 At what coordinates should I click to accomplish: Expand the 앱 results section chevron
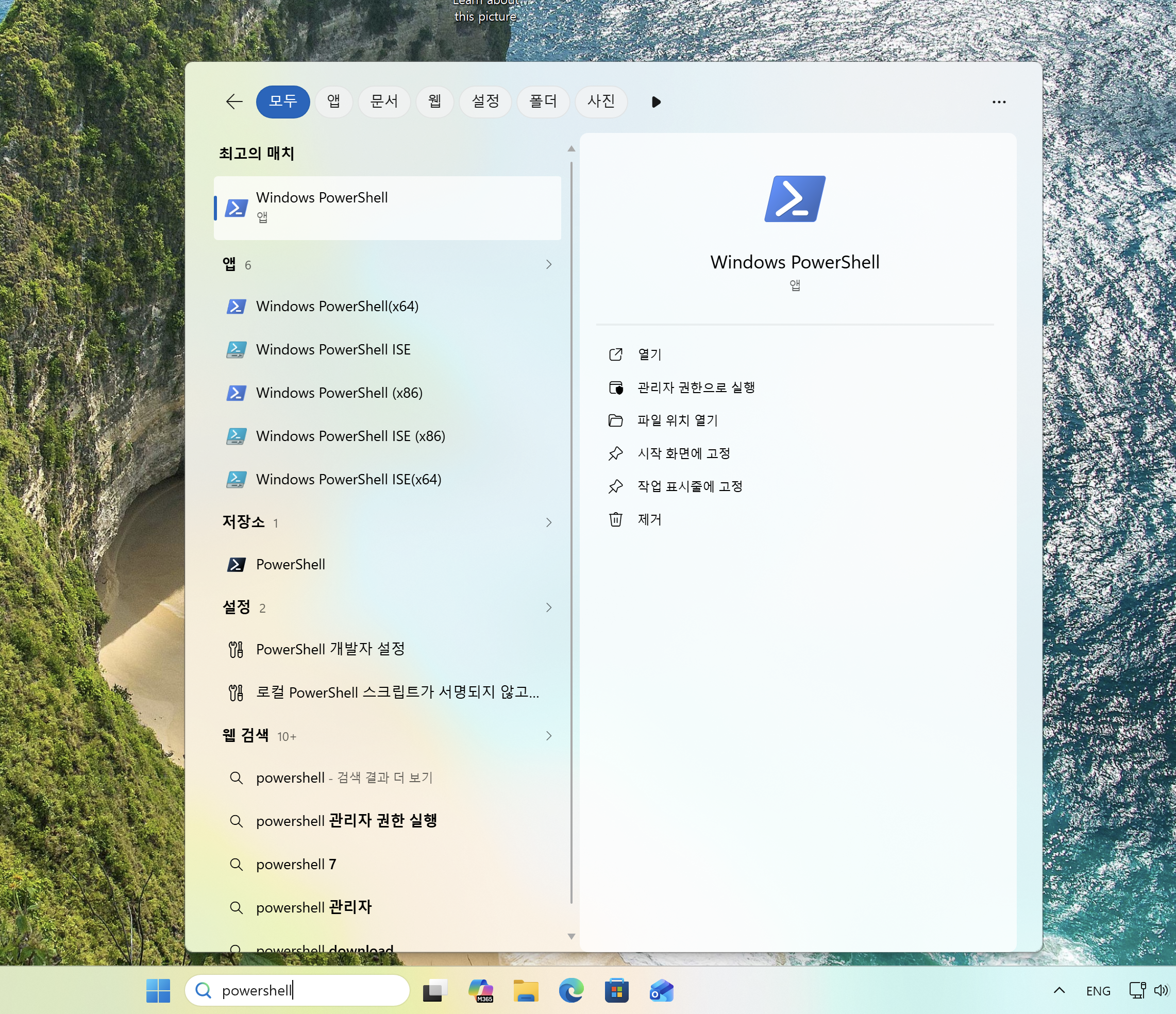pos(549,264)
